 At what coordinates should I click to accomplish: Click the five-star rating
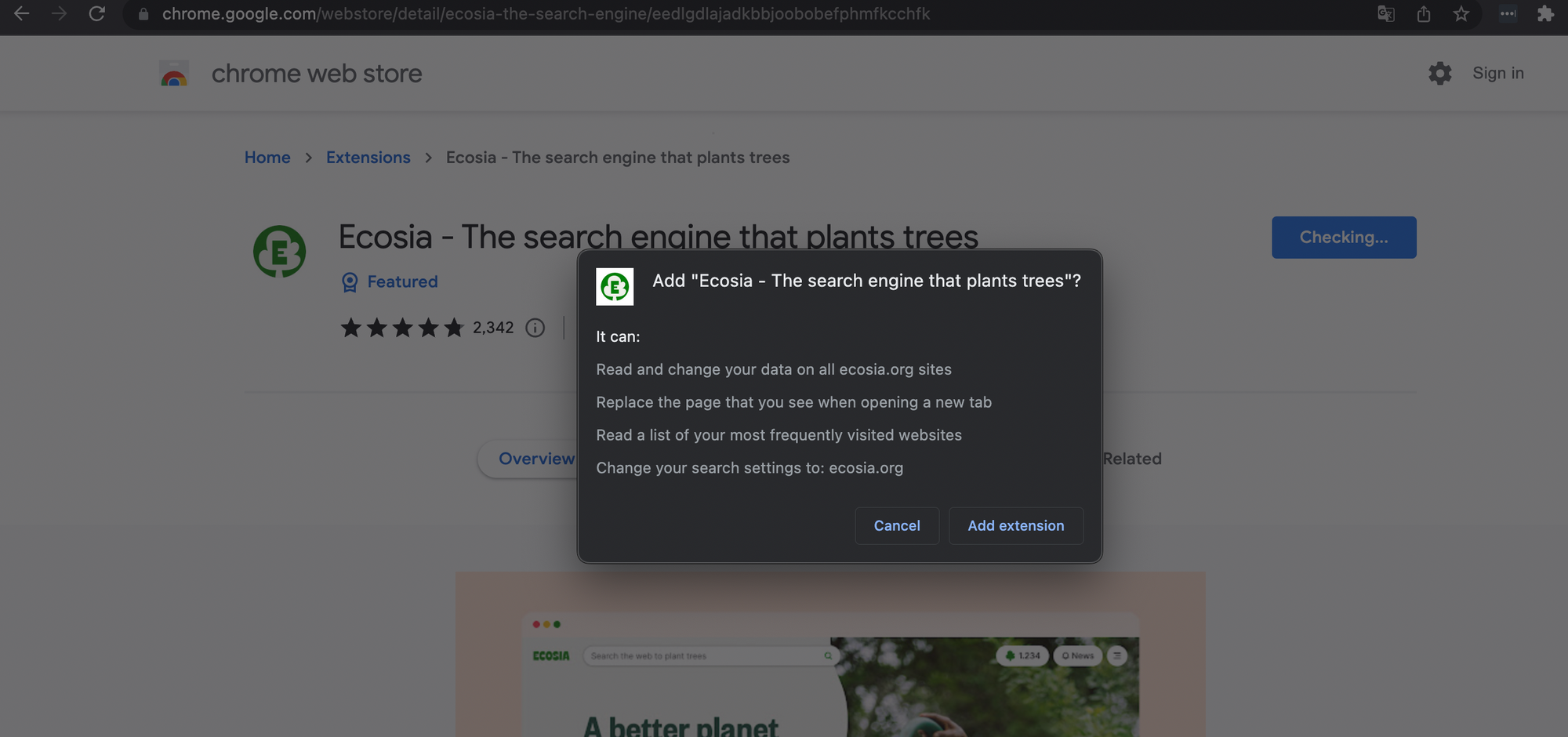(x=402, y=328)
